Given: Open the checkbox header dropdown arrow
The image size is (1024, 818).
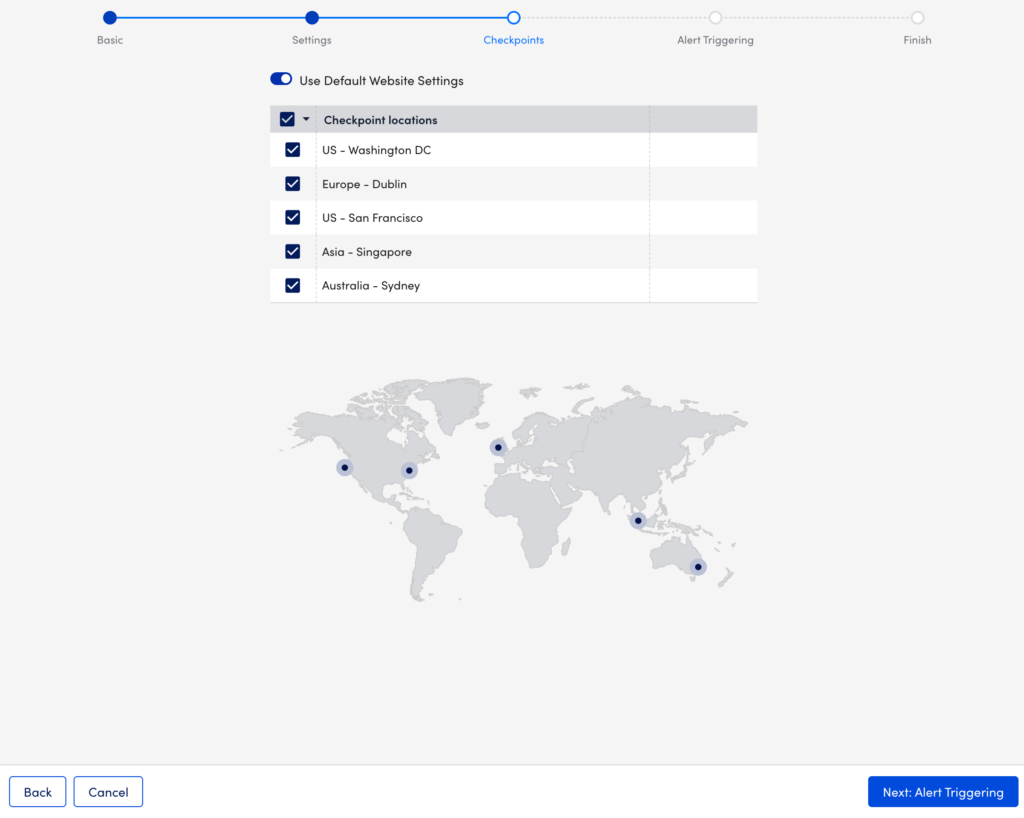Looking at the screenshot, I should coord(306,118).
